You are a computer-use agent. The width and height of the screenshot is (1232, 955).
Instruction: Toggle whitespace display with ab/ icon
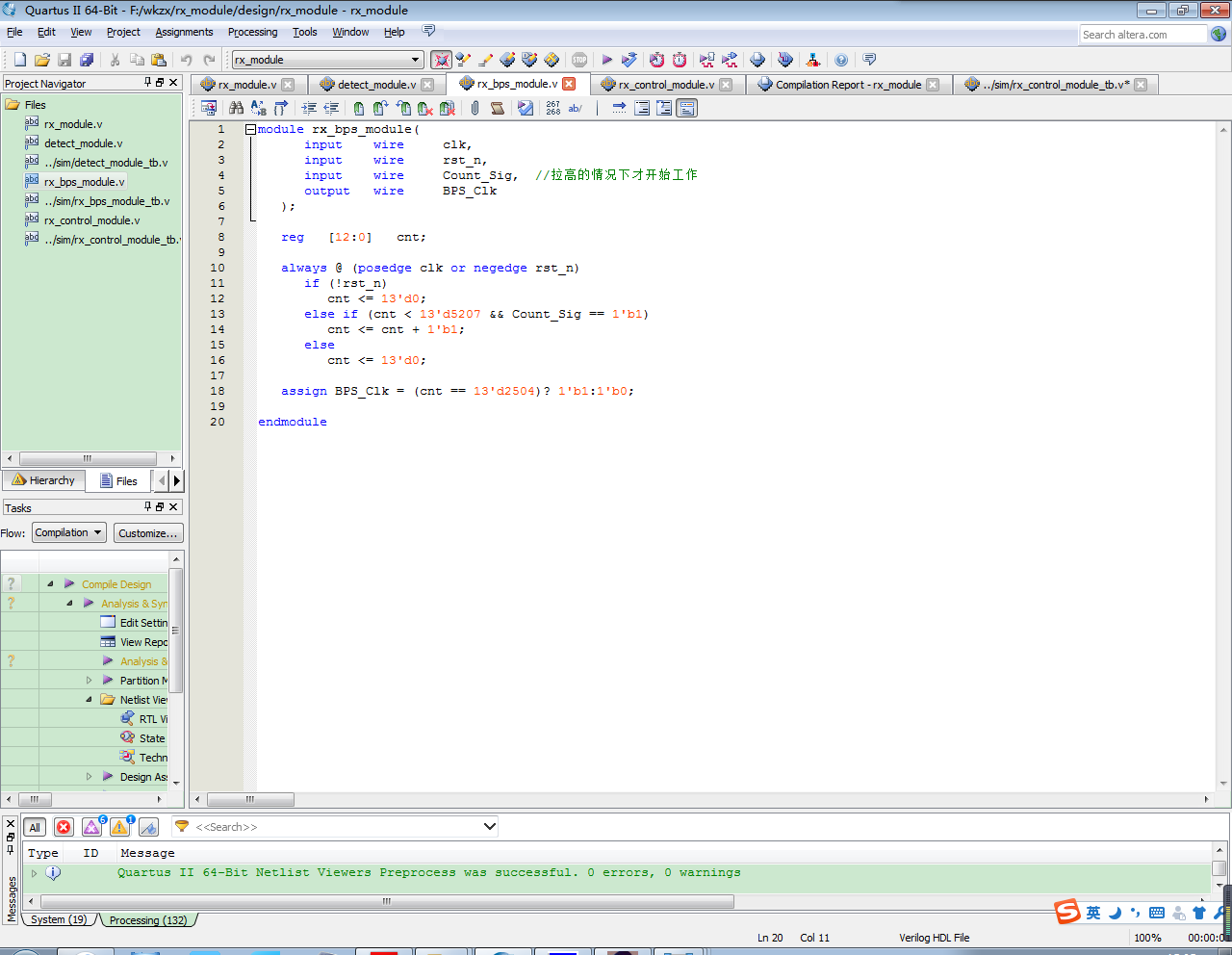[x=575, y=107]
